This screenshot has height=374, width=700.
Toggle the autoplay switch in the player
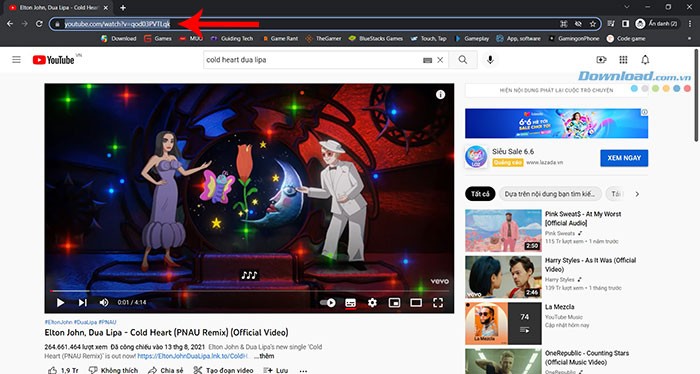(328, 303)
